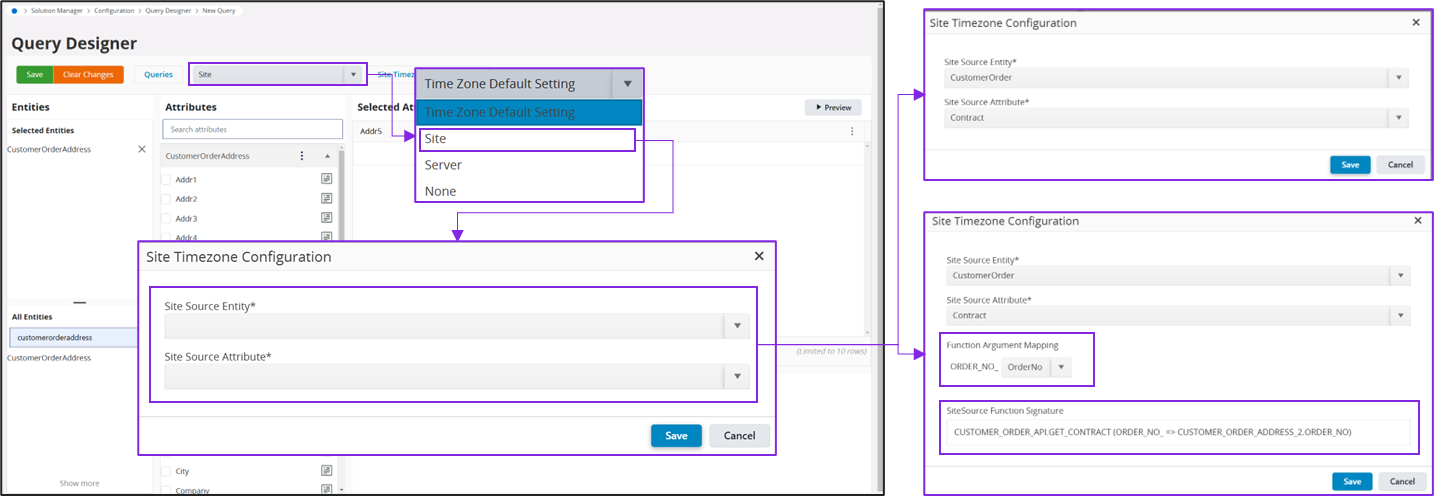Click Show more under All Entities

79,483
